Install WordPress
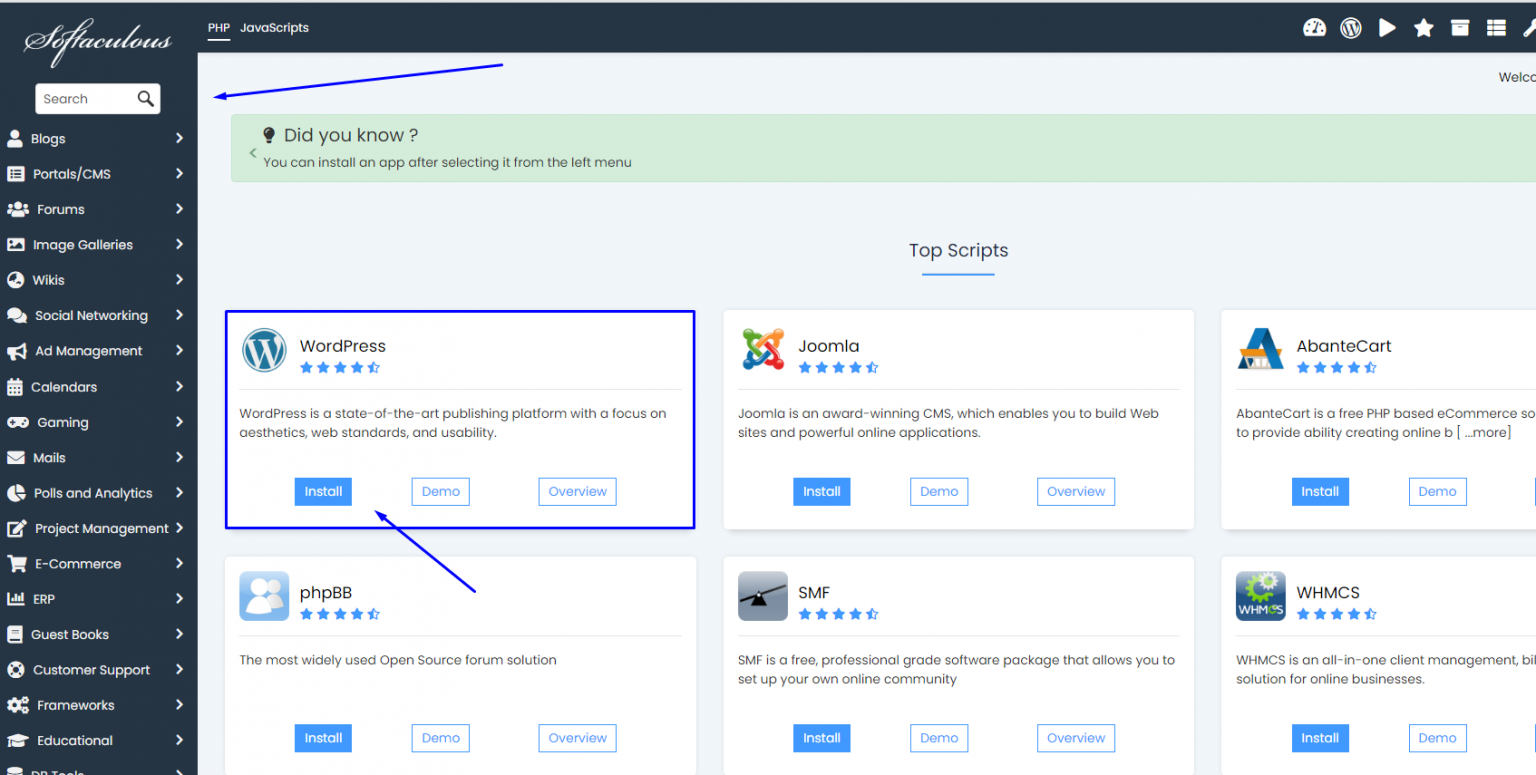1536x775 pixels. click(x=323, y=491)
